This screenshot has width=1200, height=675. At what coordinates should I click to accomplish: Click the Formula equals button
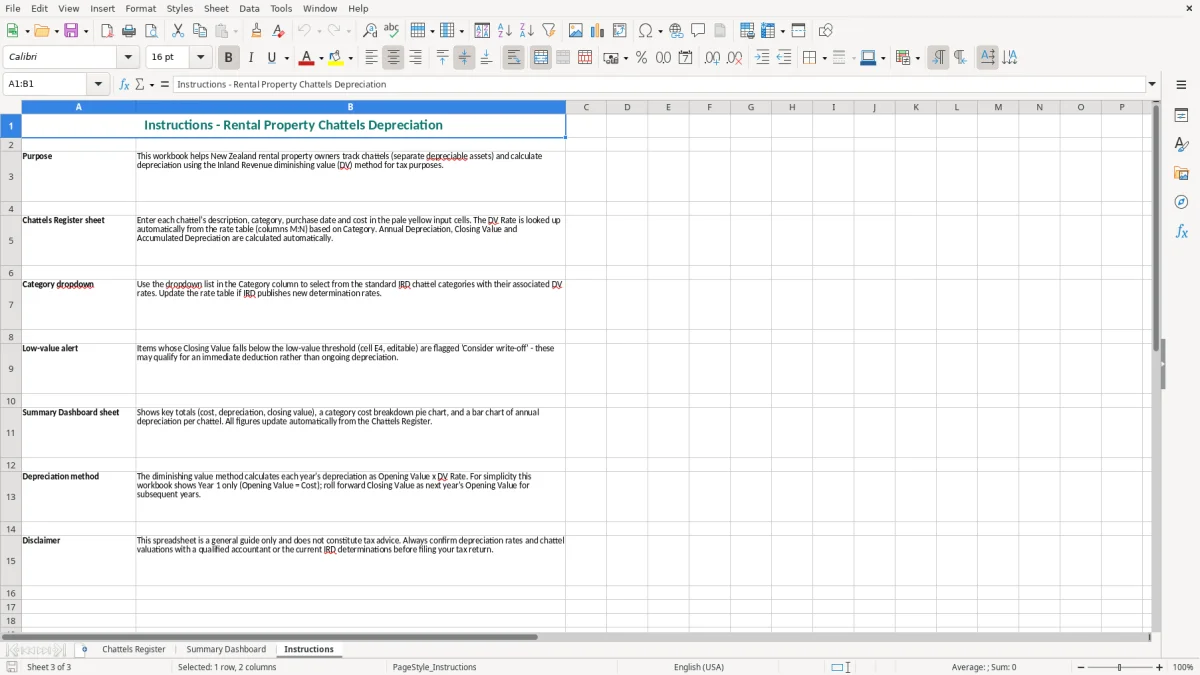165,84
